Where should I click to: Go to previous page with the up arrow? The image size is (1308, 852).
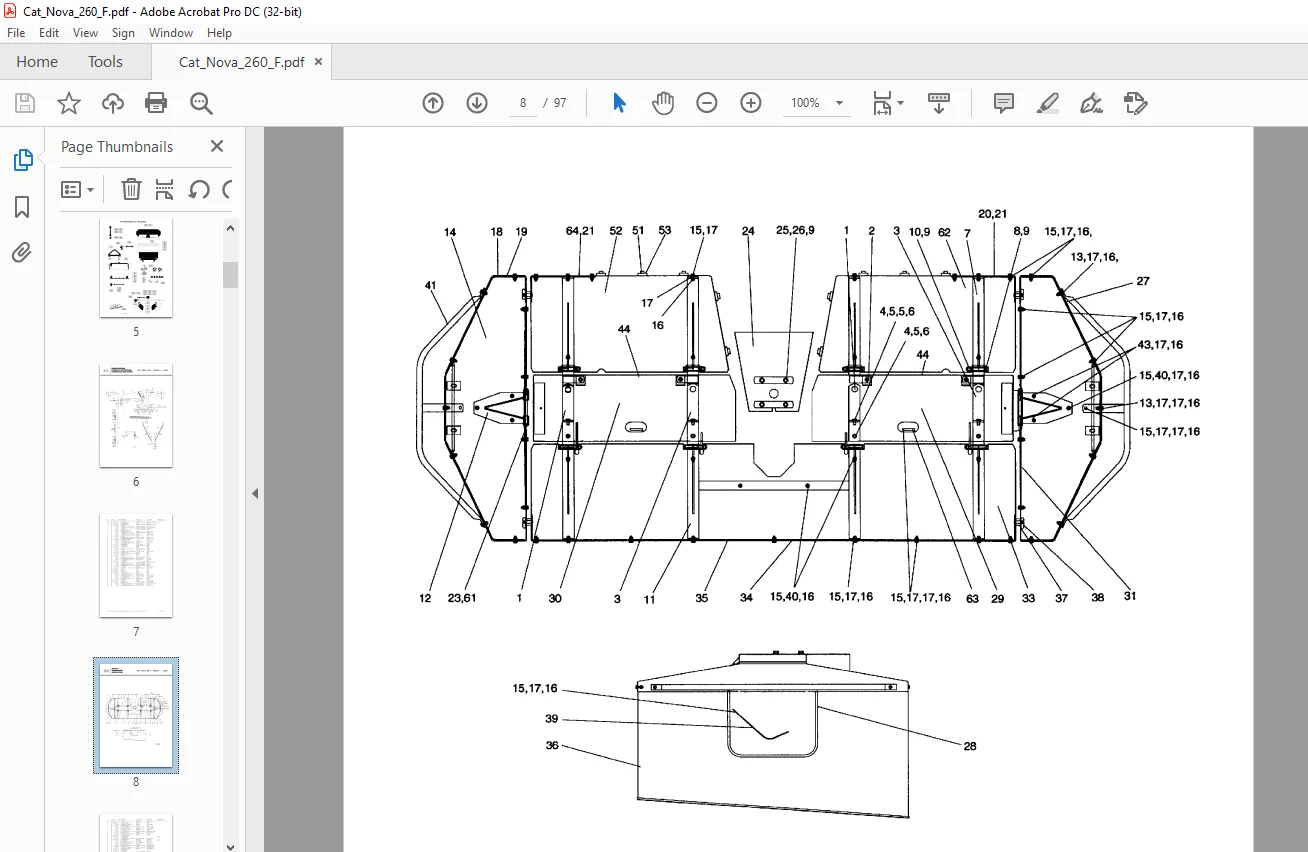click(x=433, y=103)
